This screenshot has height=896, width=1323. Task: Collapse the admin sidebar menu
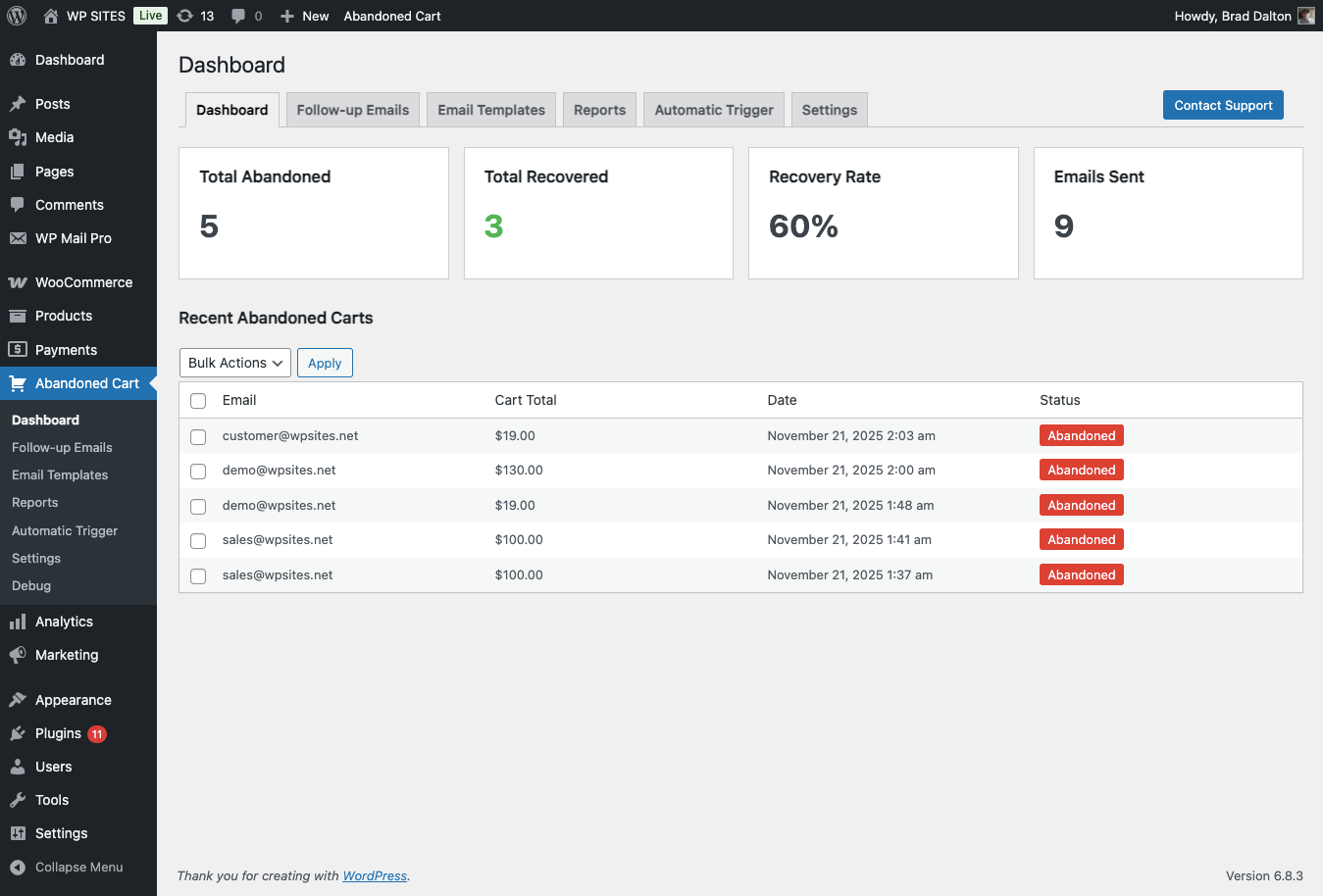67,867
